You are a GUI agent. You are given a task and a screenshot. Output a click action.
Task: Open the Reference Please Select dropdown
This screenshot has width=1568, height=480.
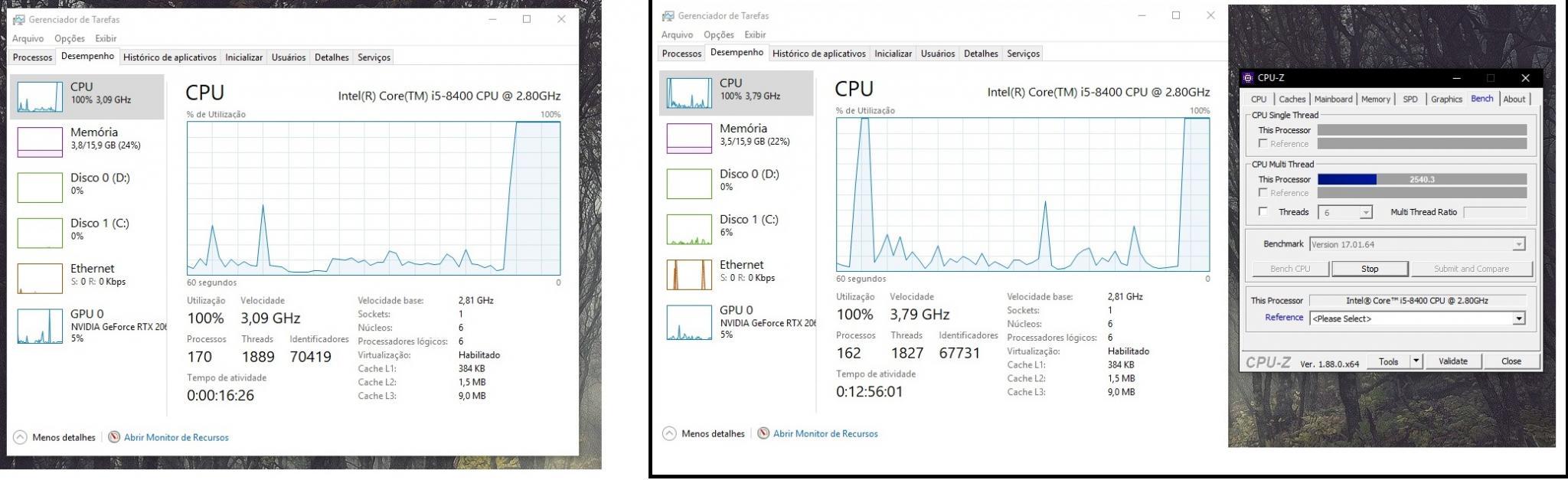[x=1417, y=318]
